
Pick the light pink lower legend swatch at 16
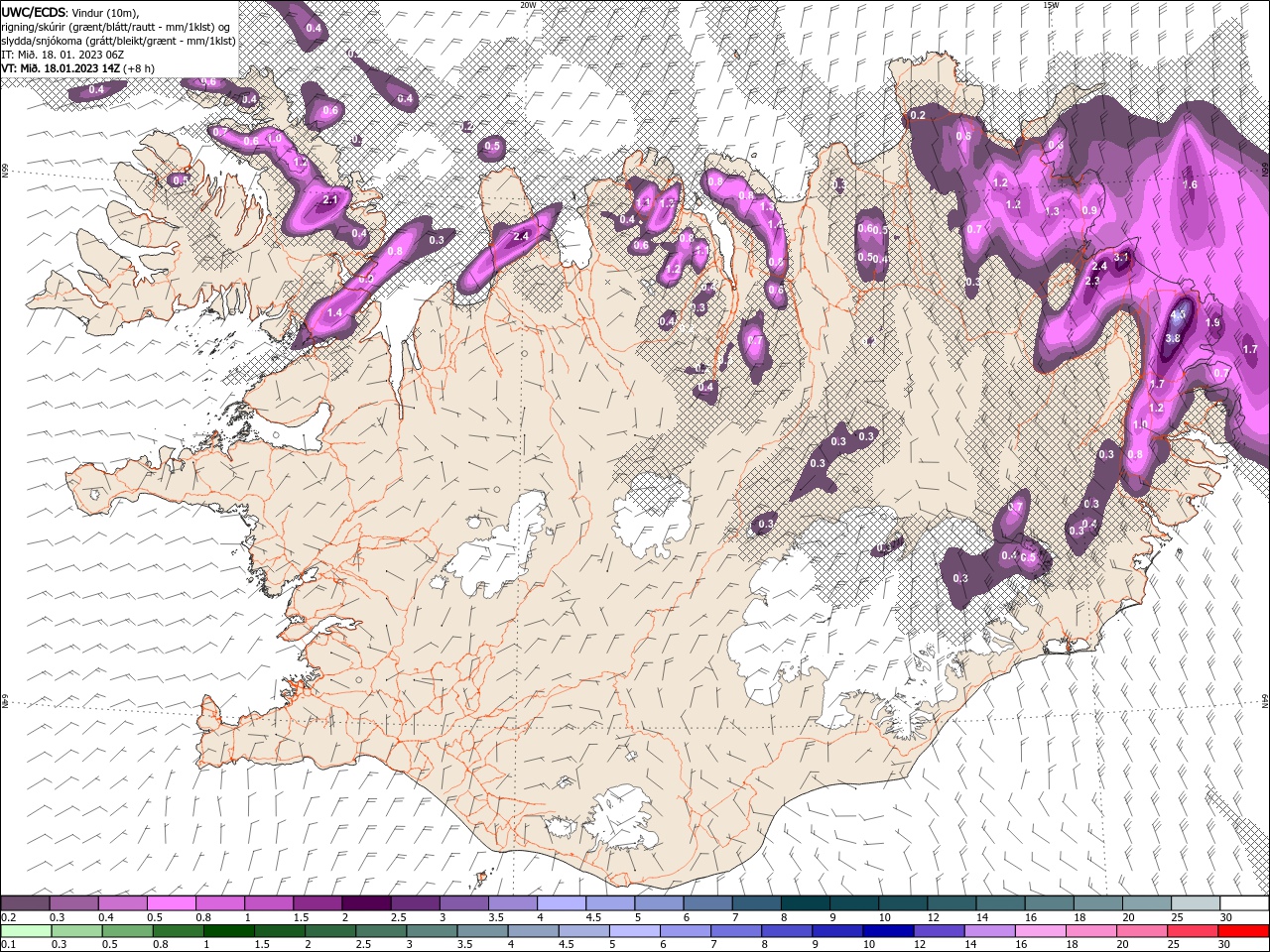point(1040,931)
